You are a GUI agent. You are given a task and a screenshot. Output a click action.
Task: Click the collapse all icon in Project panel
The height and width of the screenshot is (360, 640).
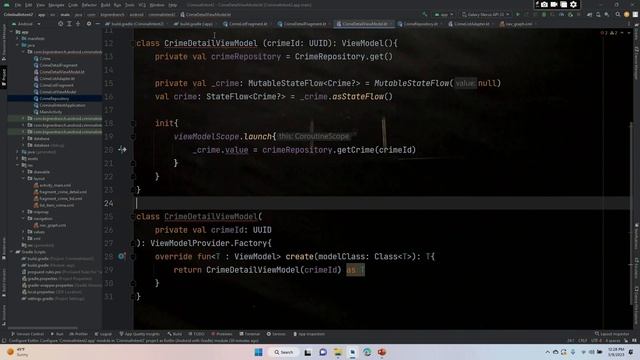pos(78,24)
